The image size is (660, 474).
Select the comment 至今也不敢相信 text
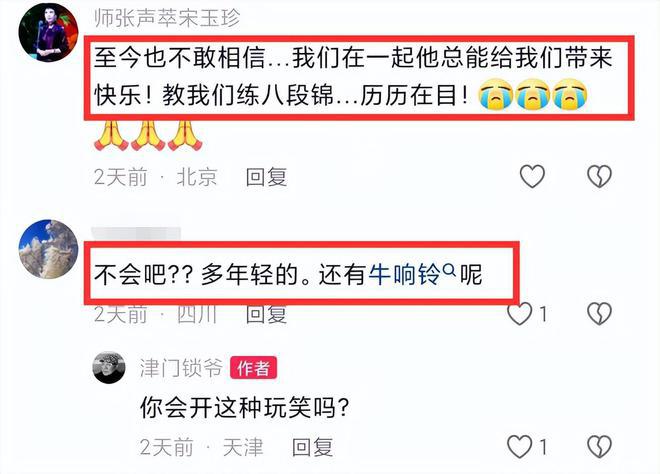coord(353,77)
